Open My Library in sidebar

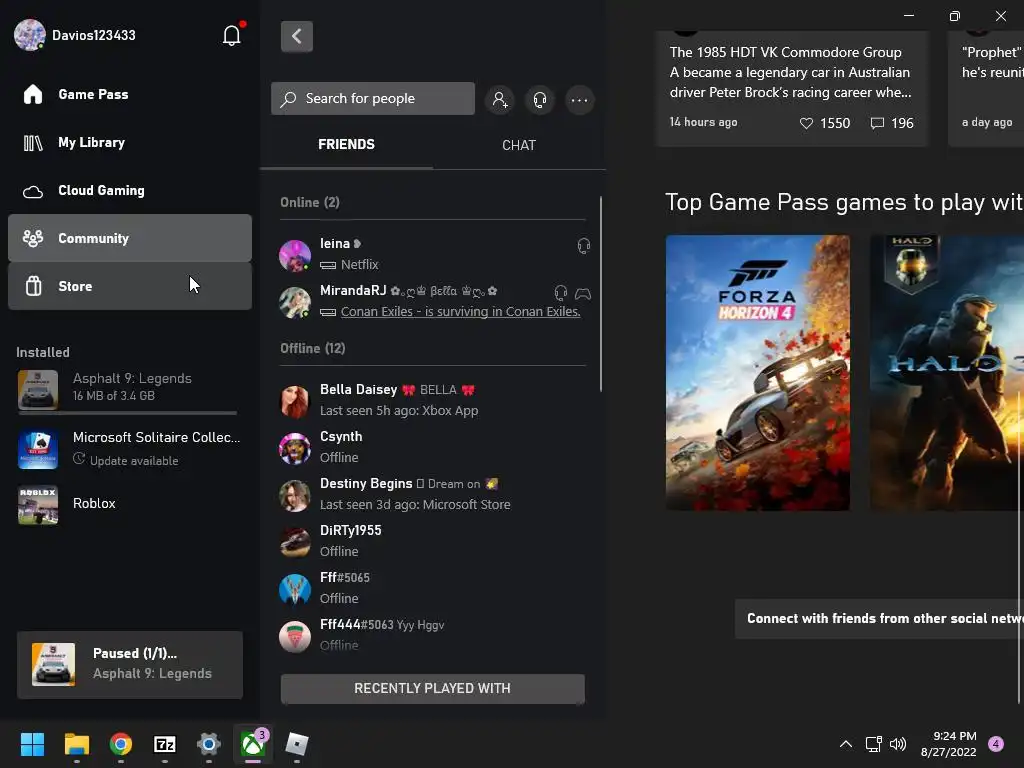(x=129, y=142)
